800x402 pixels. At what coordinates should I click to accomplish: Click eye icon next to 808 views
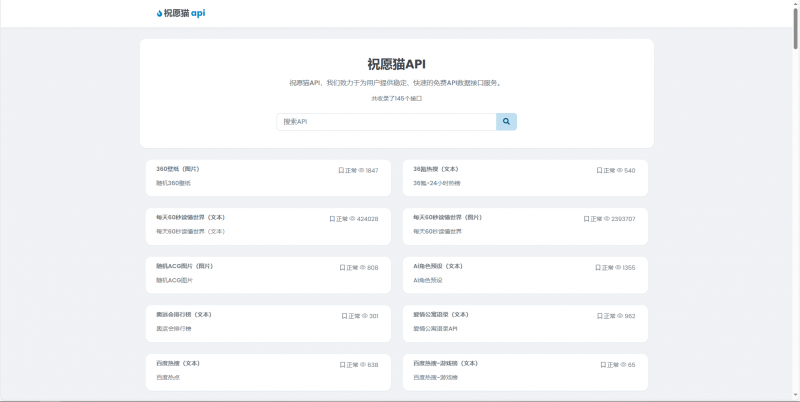click(362, 267)
